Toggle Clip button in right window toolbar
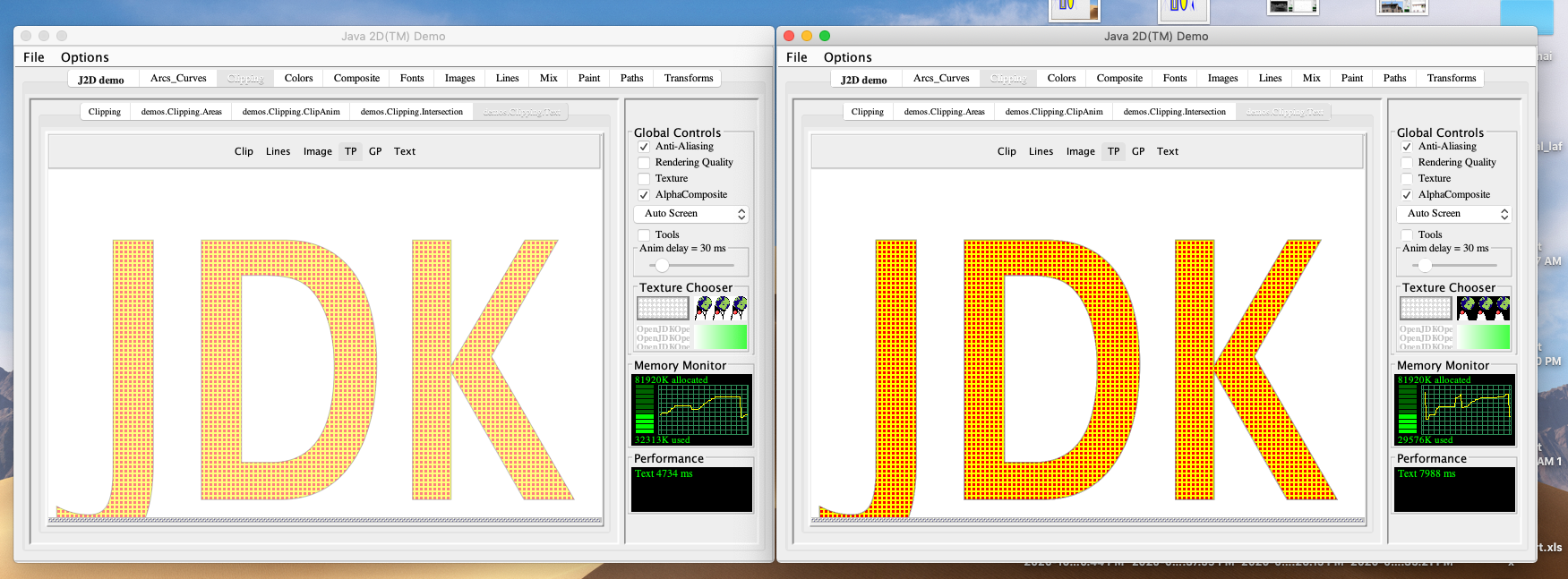Viewport: 1568px width, 579px height. point(1007,152)
